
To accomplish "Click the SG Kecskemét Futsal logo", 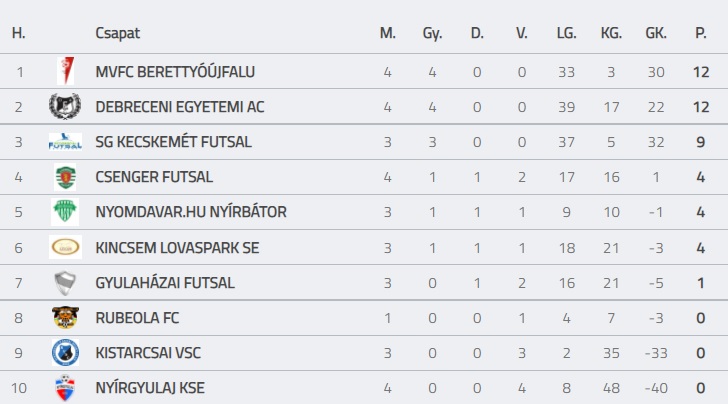I will pos(65,142).
